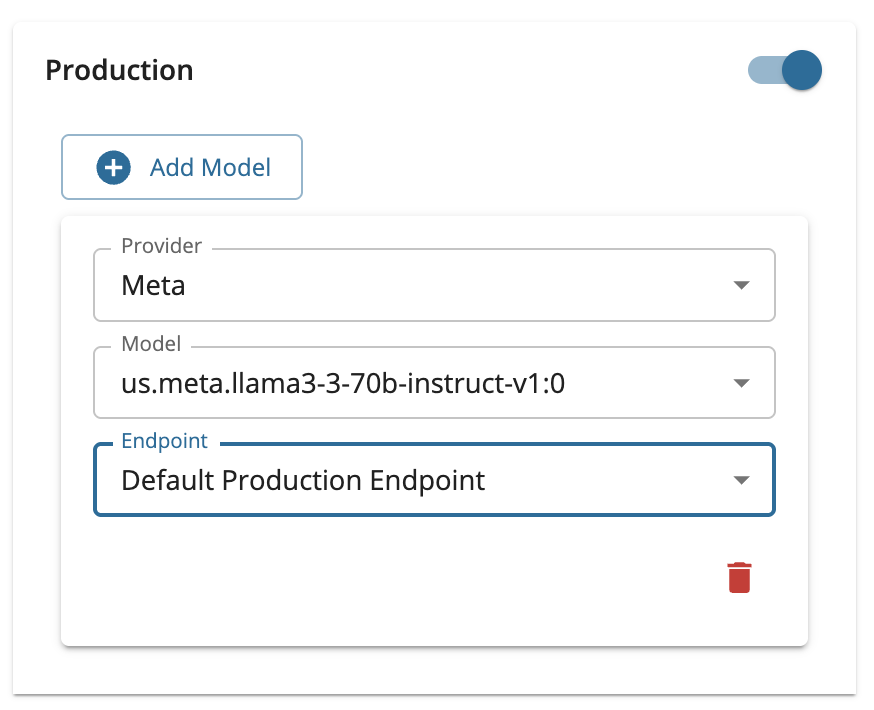The width and height of the screenshot is (874, 710).
Task: Click the Add Model button
Action: coord(182,167)
